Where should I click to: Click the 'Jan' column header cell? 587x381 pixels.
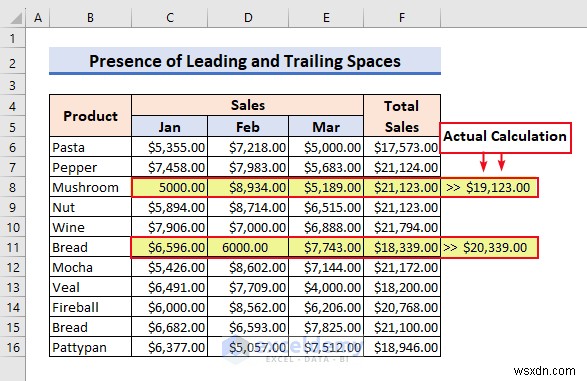(x=170, y=127)
